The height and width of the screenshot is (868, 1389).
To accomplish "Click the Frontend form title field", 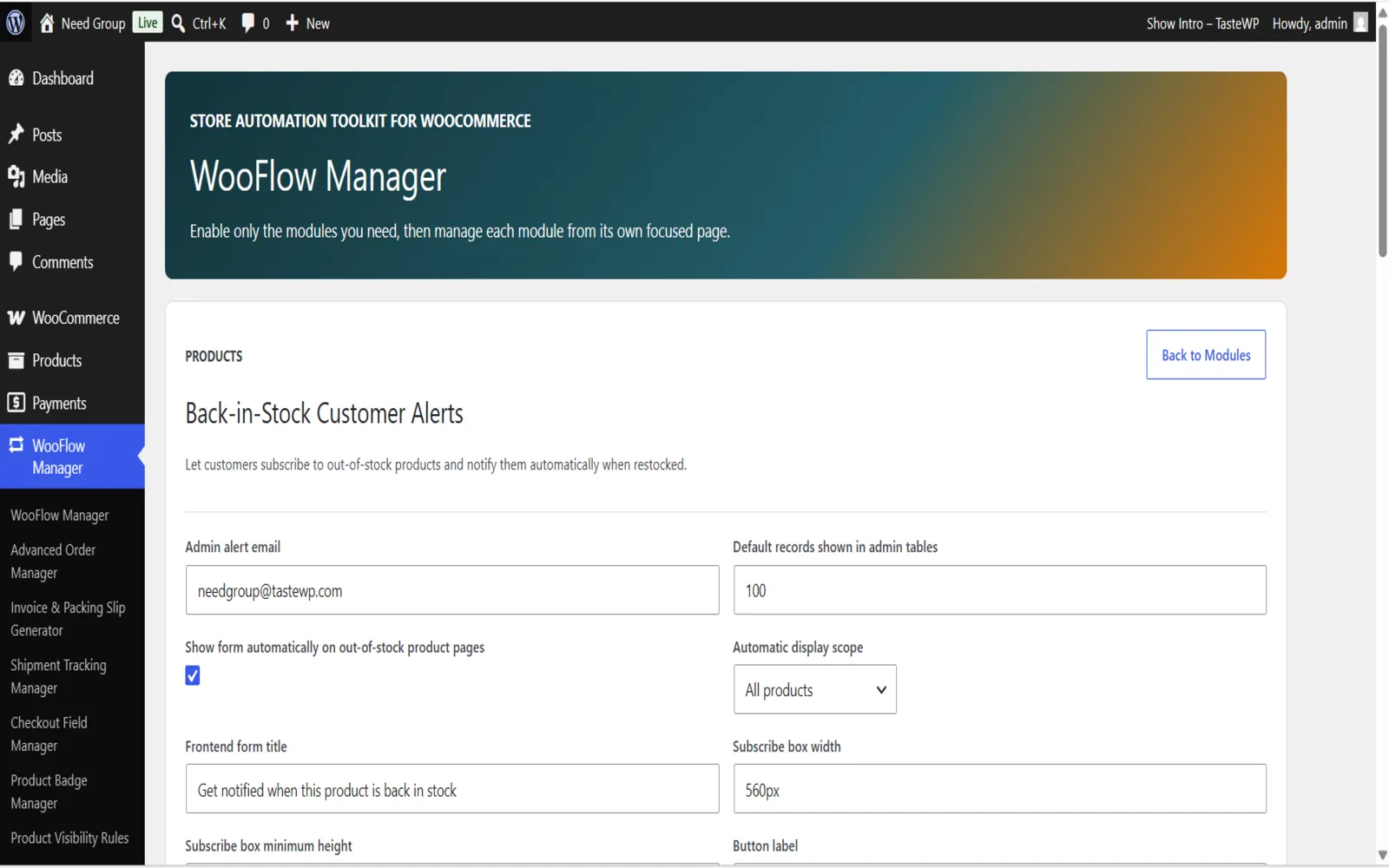I will [x=452, y=789].
